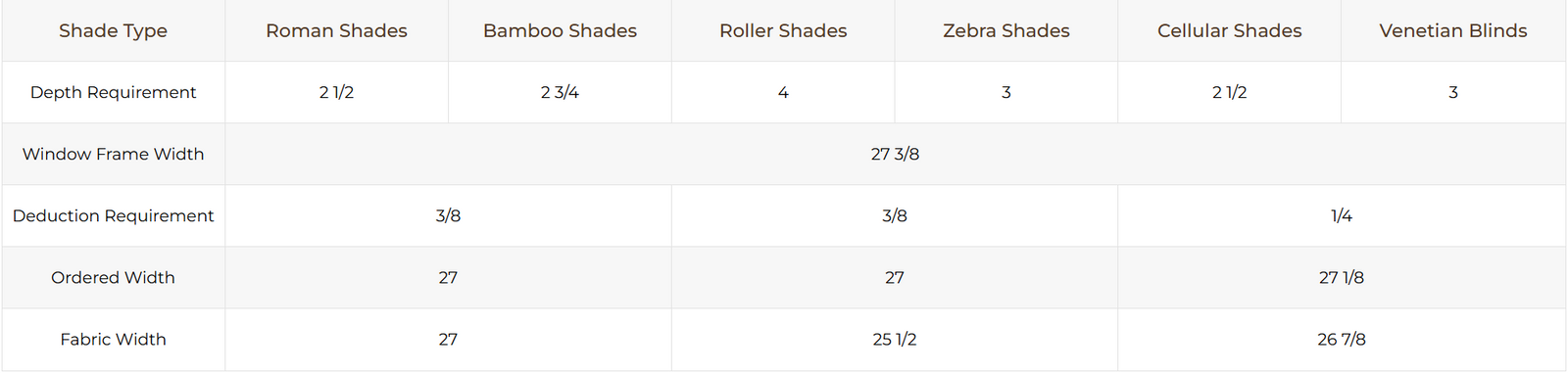Click the Venetian Blinds column header
The image size is (1568, 373).
1453,30
